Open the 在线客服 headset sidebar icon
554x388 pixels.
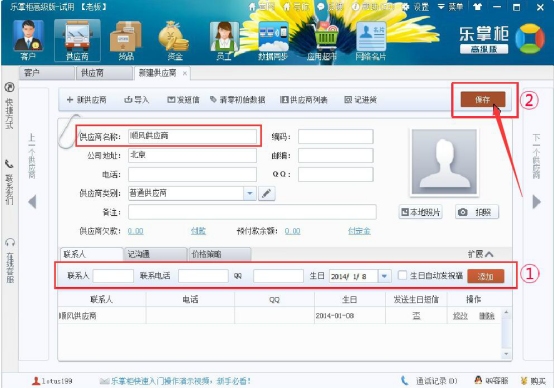[x=10, y=242]
